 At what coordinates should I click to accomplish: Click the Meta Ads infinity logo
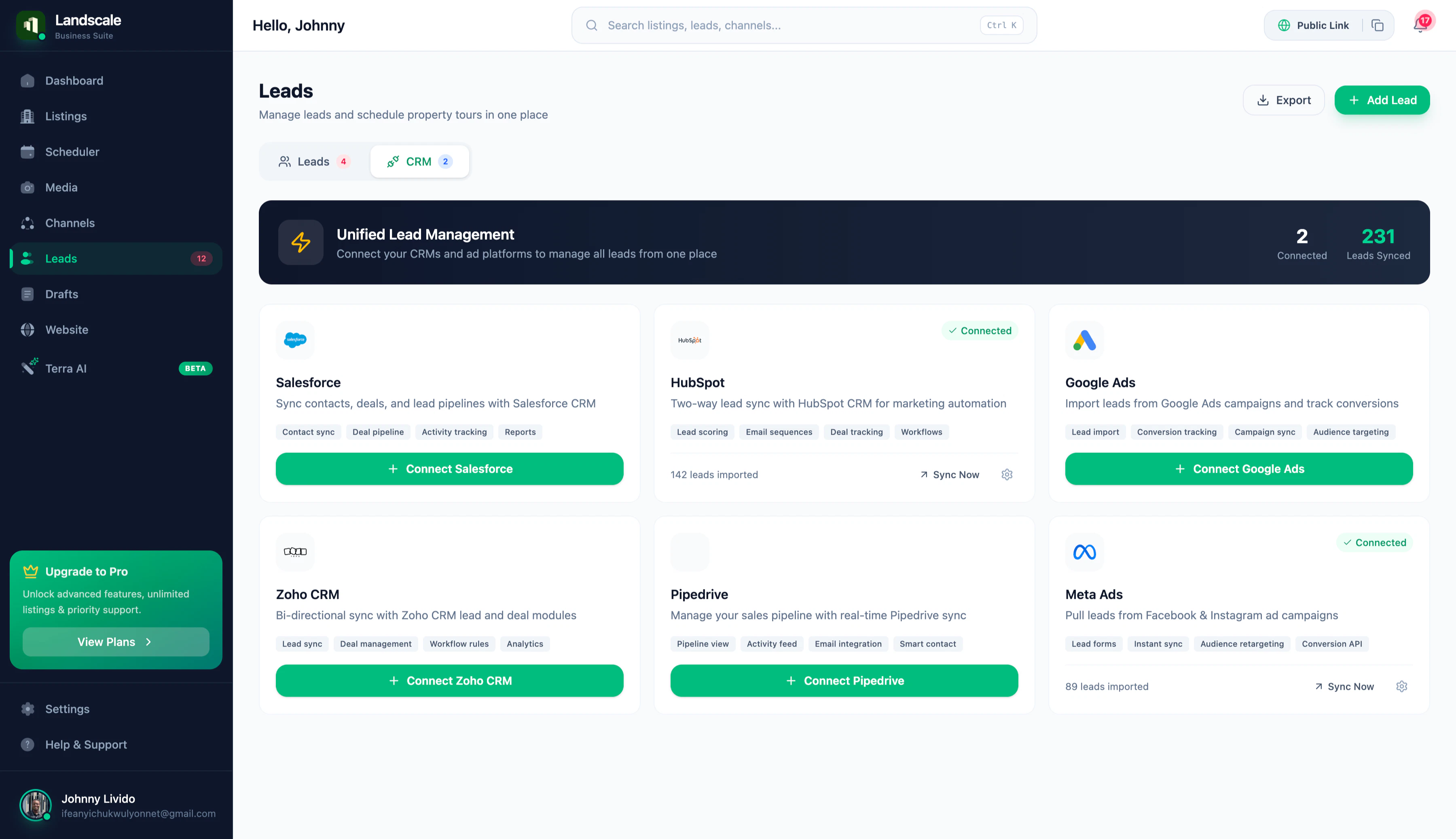click(1084, 552)
